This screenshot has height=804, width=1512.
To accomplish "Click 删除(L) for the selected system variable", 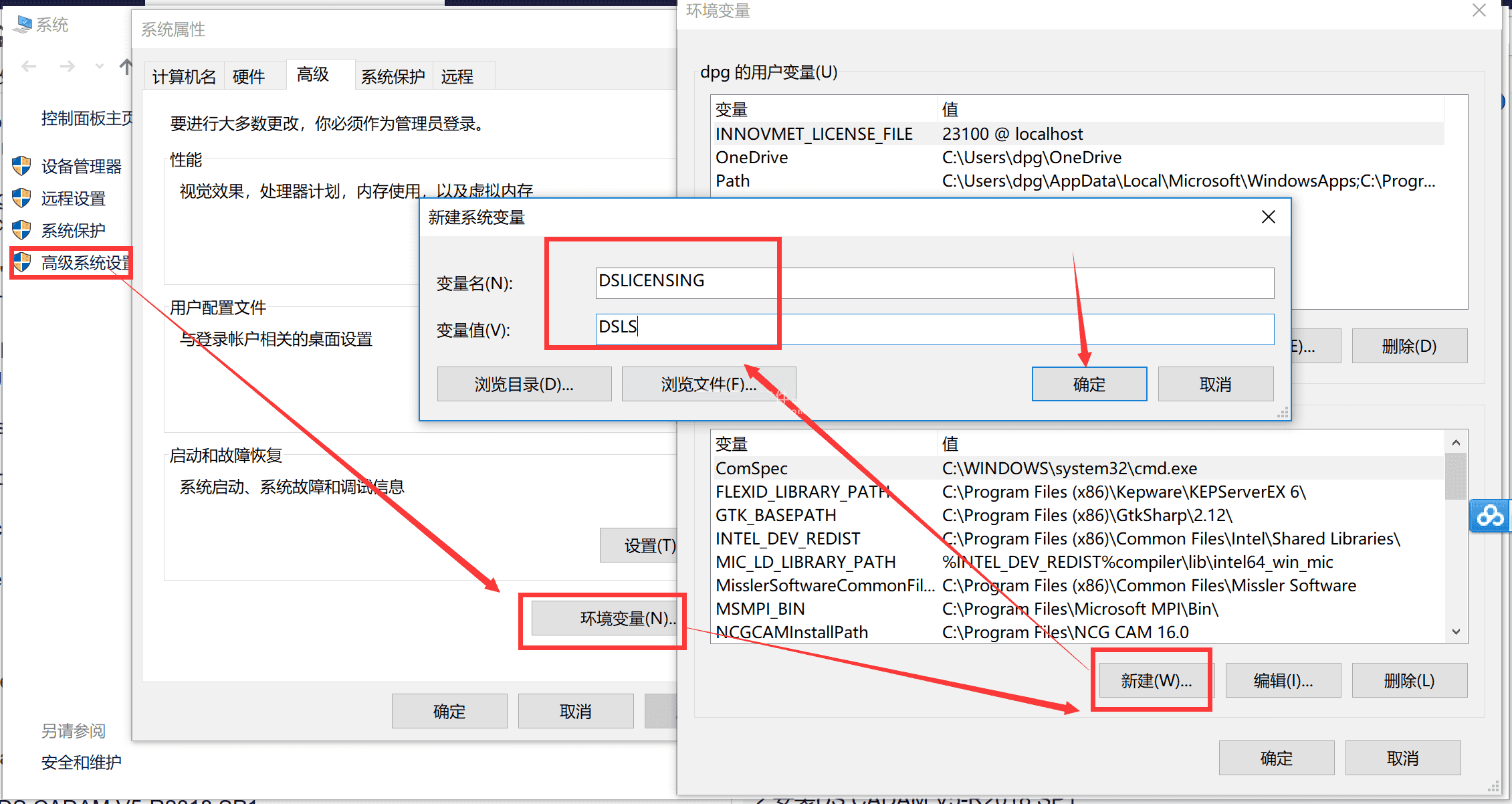I will click(1409, 680).
